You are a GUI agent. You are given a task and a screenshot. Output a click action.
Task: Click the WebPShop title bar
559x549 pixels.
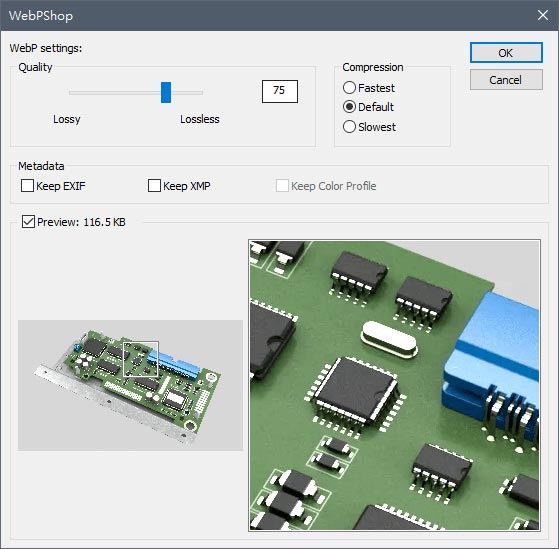pos(267,15)
